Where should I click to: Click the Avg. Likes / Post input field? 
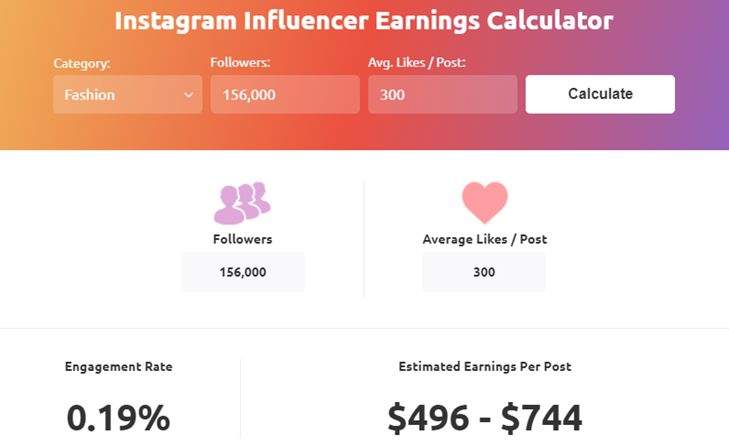(x=442, y=95)
